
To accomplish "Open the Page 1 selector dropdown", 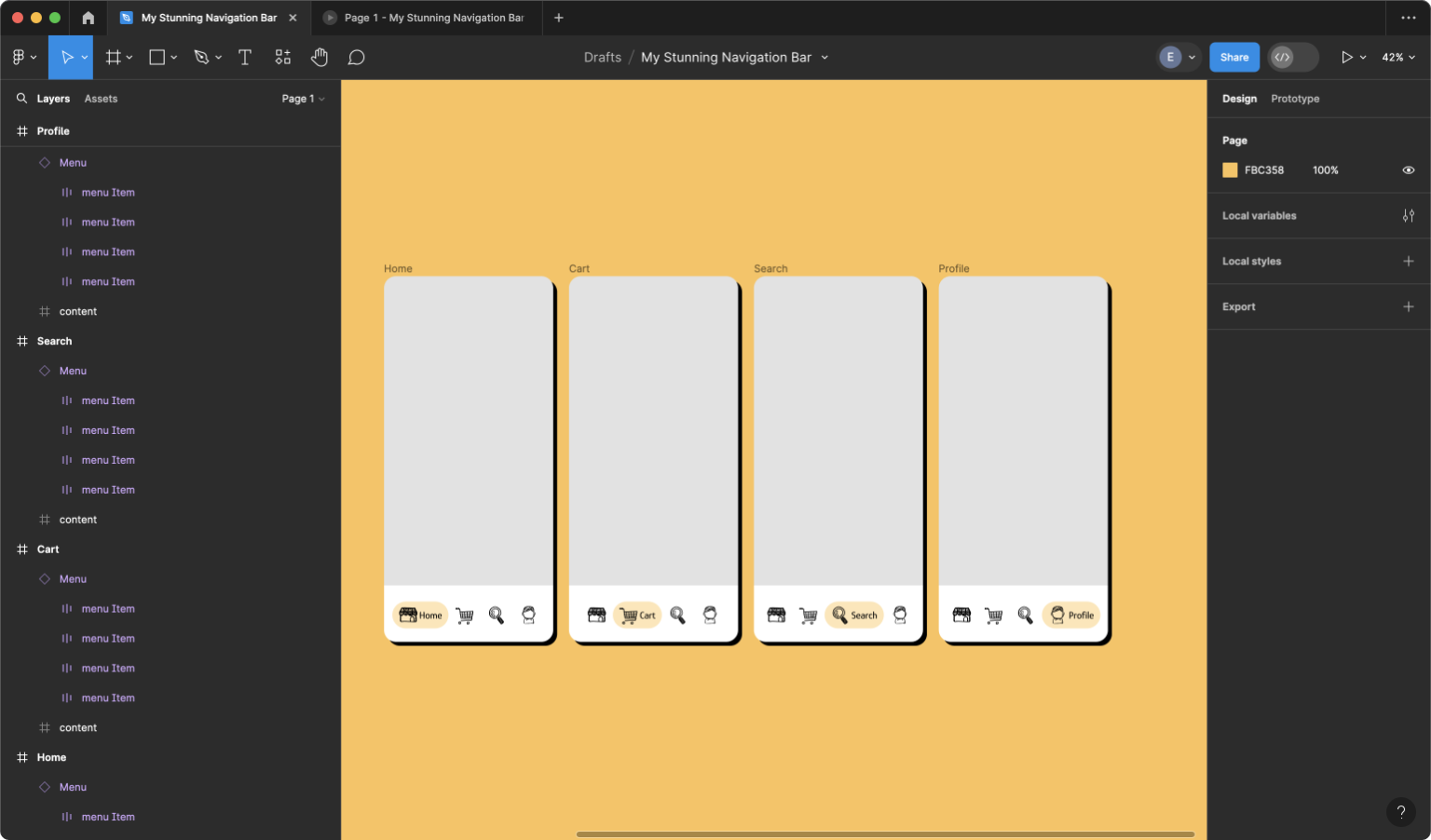I will (x=303, y=98).
